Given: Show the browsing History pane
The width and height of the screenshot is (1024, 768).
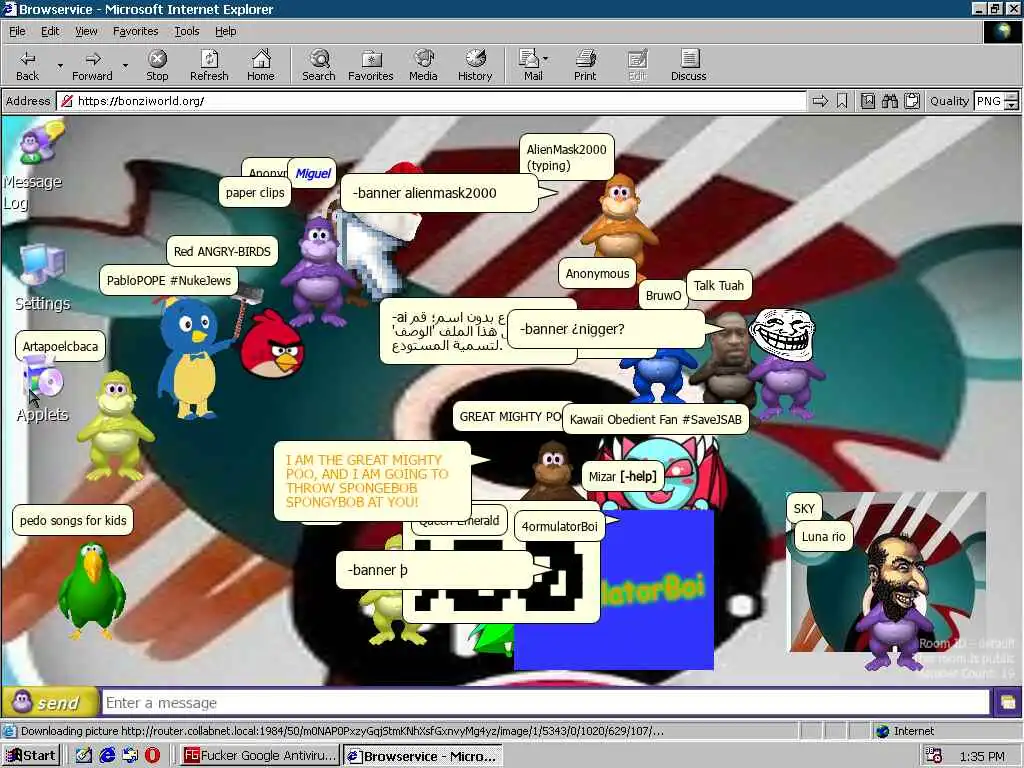Looking at the screenshot, I should coord(475,65).
